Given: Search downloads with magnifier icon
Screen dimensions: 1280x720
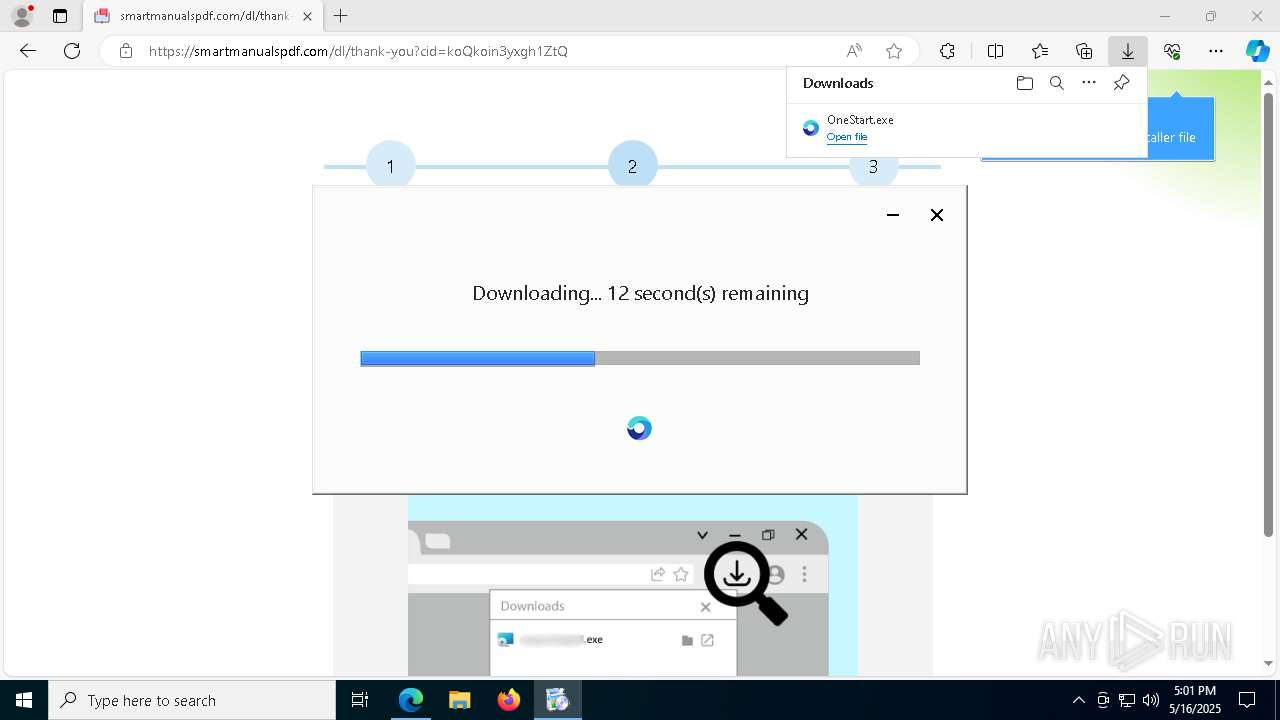Looking at the screenshot, I should 1056,83.
